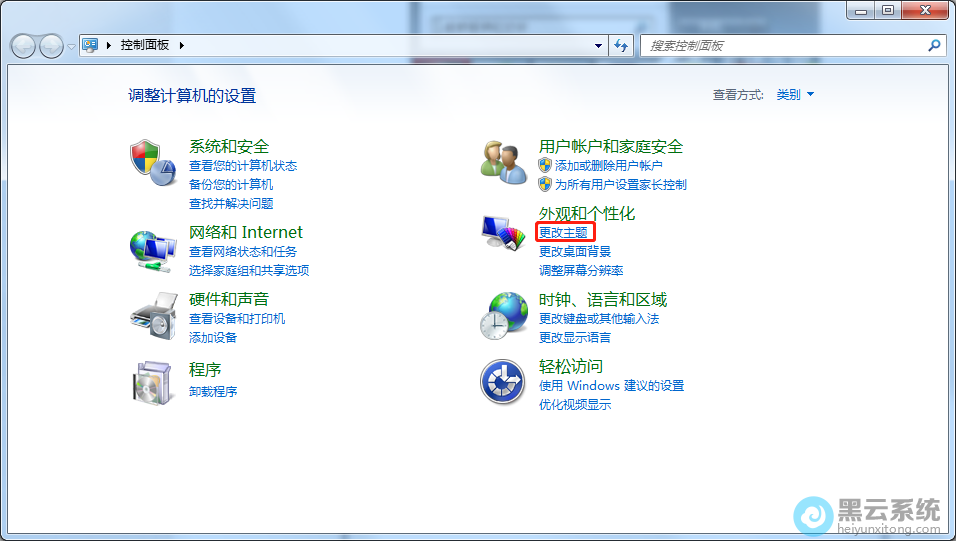This screenshot has height=541, width=956.
Task: Expand the 控制面板 breadcrumb arrow
Action: (x=182, y=46)
